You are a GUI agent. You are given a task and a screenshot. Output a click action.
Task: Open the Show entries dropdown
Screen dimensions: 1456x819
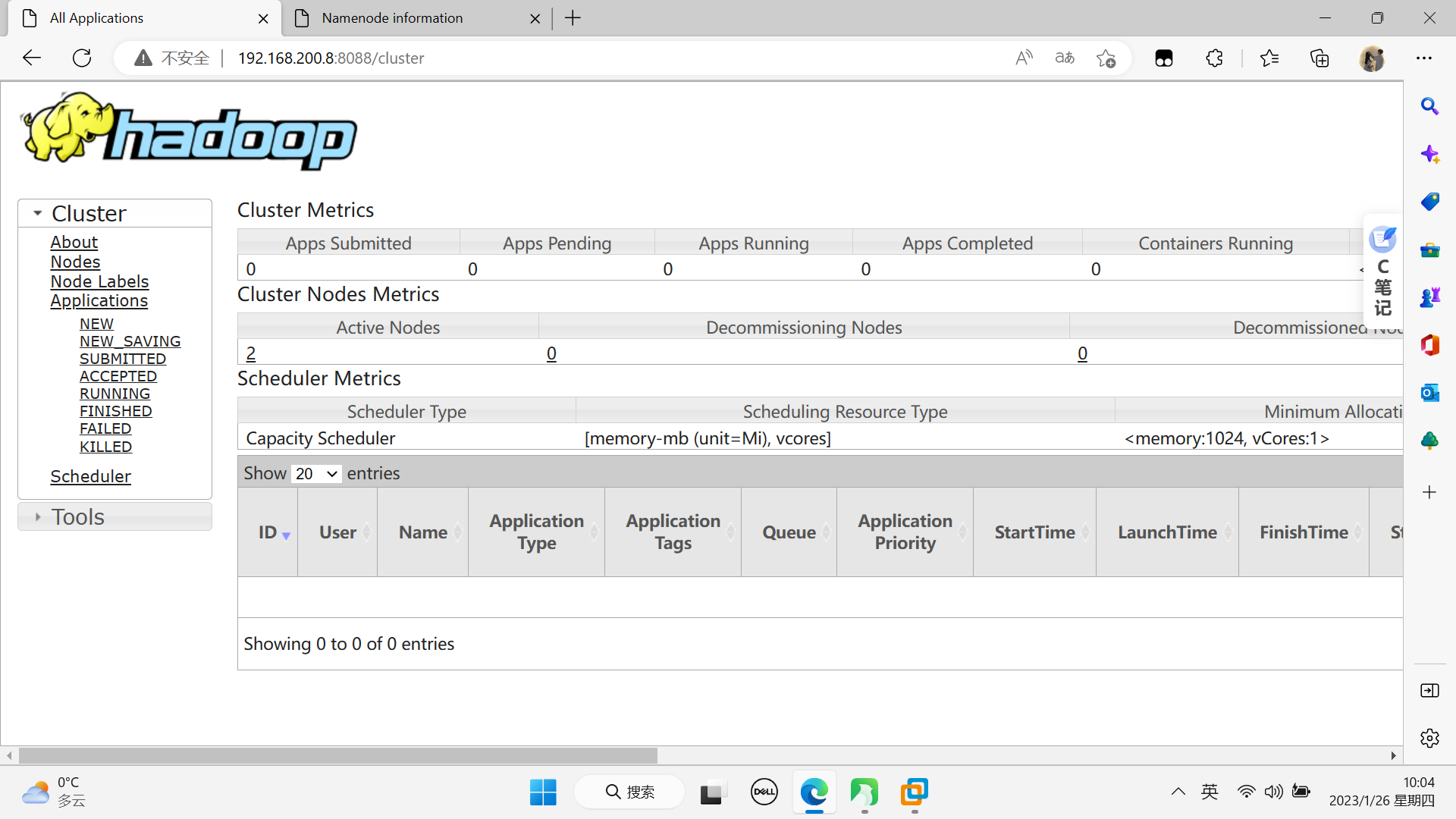(x=316, y=474)
